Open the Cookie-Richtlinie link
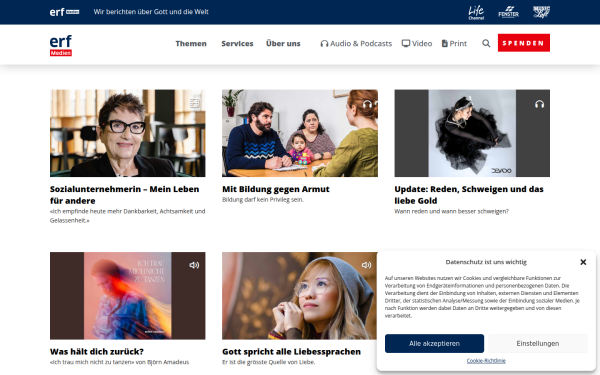This screenshot has height=375, width=600. pyautogui.click(x=486, y=361)
